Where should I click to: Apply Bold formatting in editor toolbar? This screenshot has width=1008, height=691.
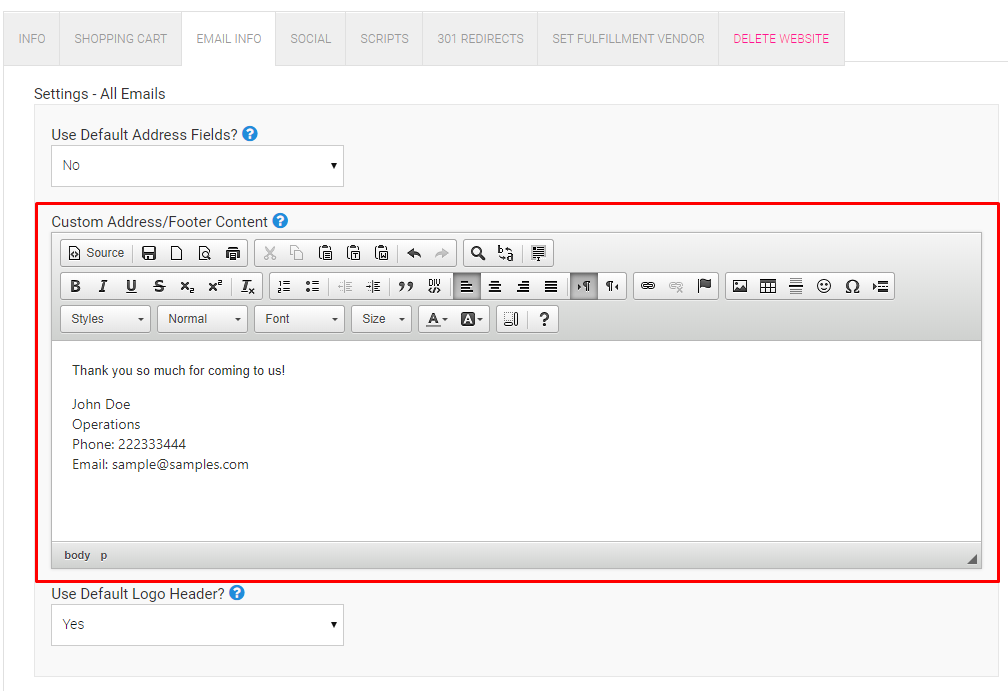(75, 287)
